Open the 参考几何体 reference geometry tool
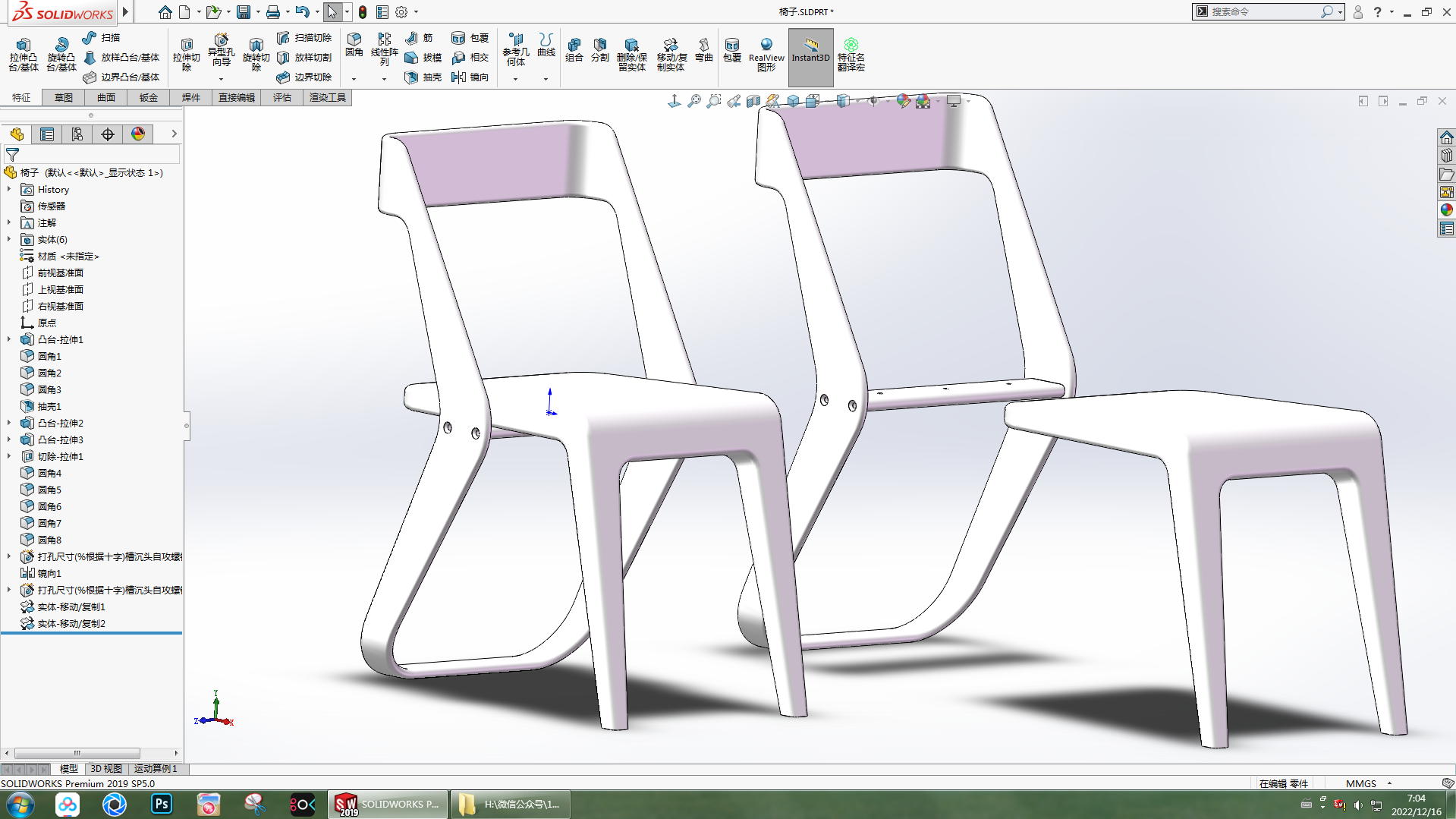The height and width of the screenshot is (819, 1456). (515, 49)
